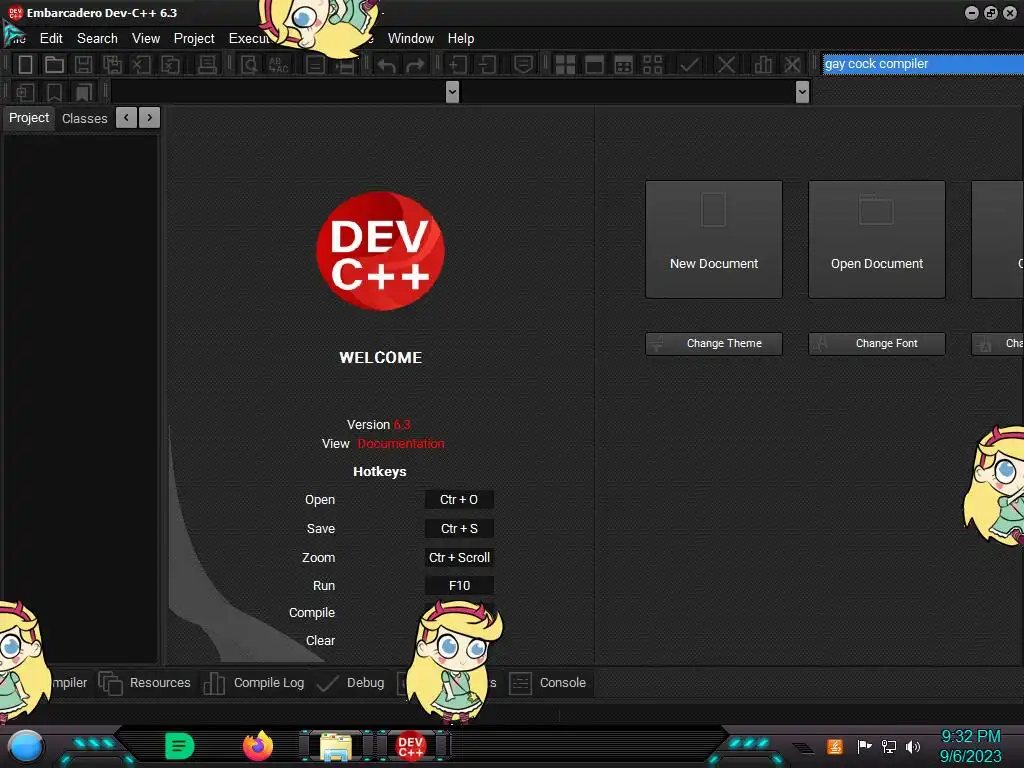
Task: Click the Find toolbar icon
Action: point(249,64)
